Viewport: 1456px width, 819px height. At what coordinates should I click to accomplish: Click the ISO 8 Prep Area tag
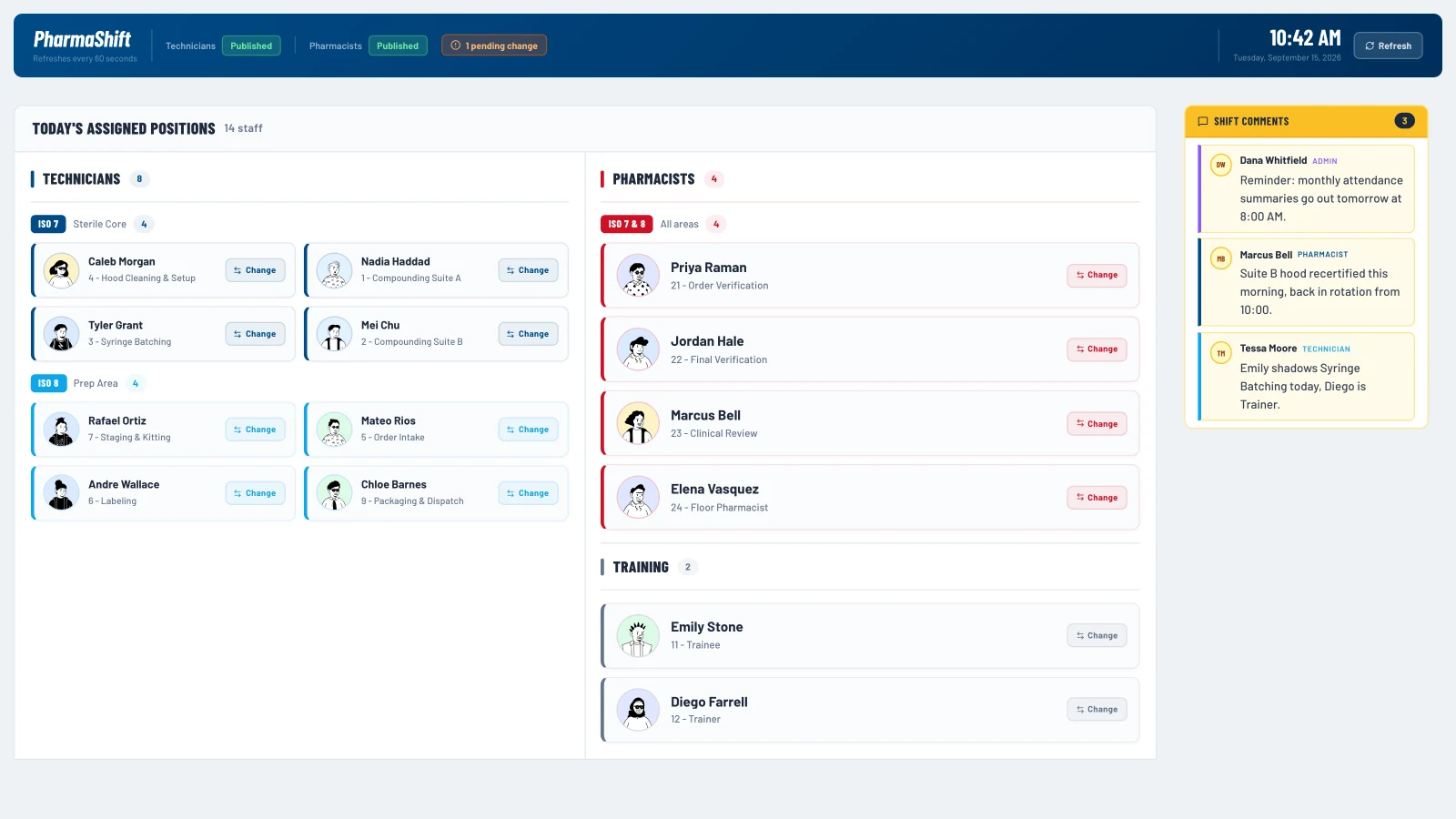[48, 383]
